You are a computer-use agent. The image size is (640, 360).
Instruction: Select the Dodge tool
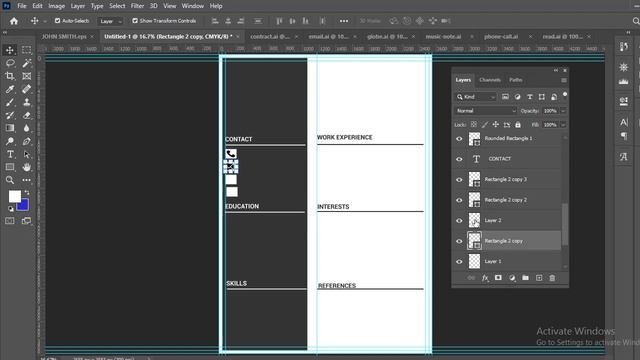10,141
